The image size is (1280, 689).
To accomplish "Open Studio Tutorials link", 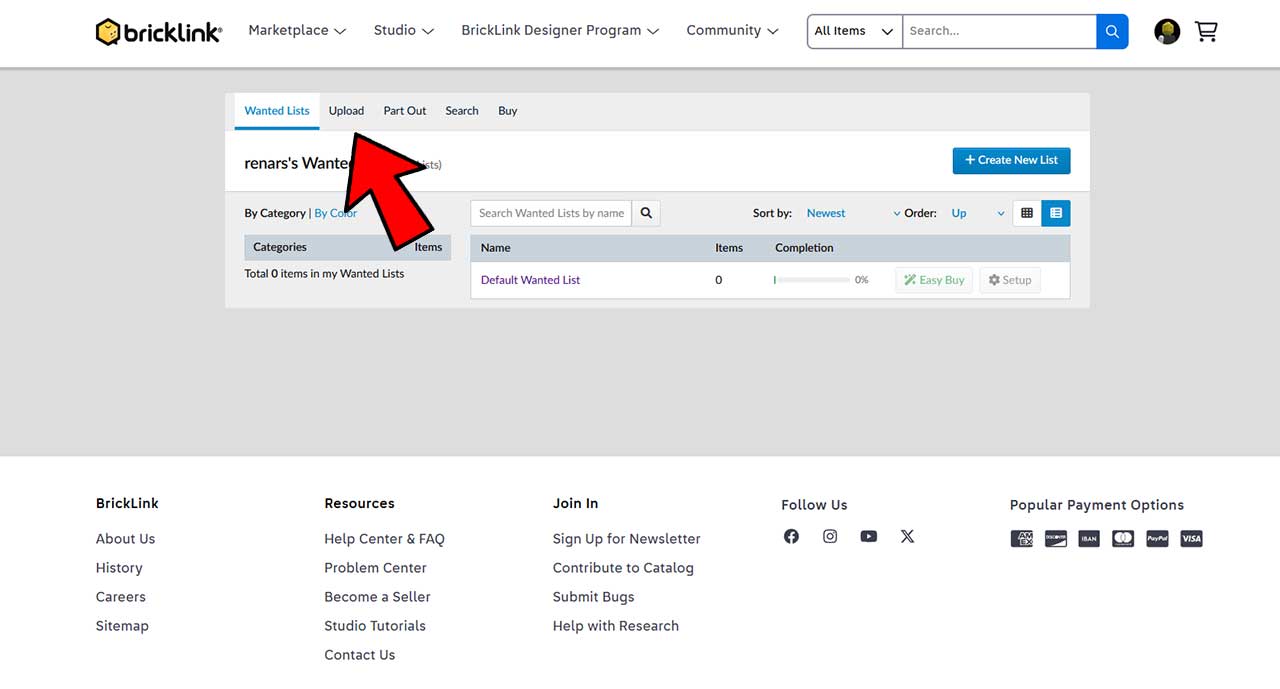I will (375, 626).
